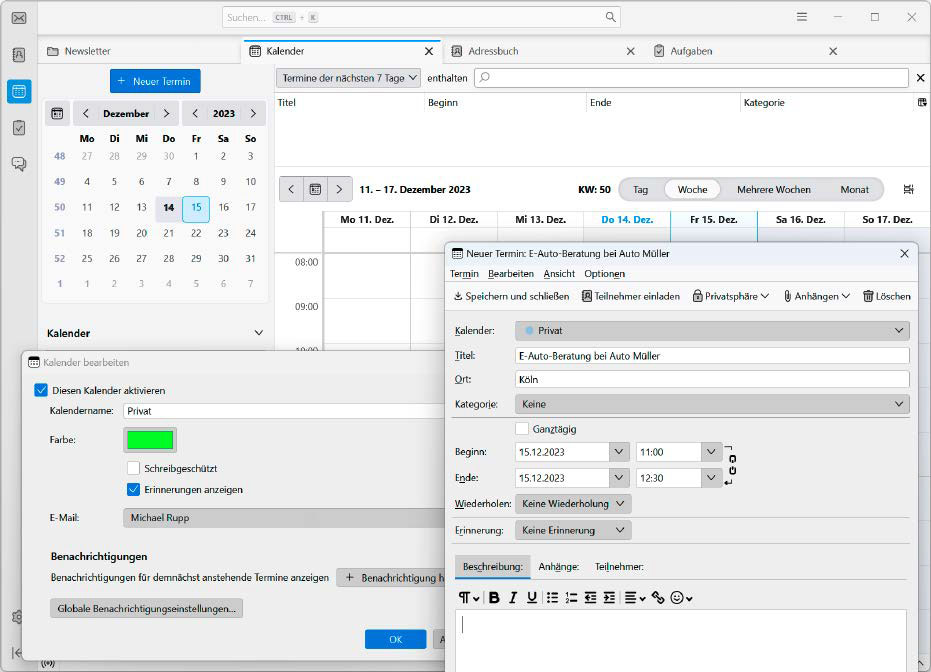Confirm calendar edit with OK
Image resolution: width=931 pixels, height=672 pixels.
click(395, 639)
